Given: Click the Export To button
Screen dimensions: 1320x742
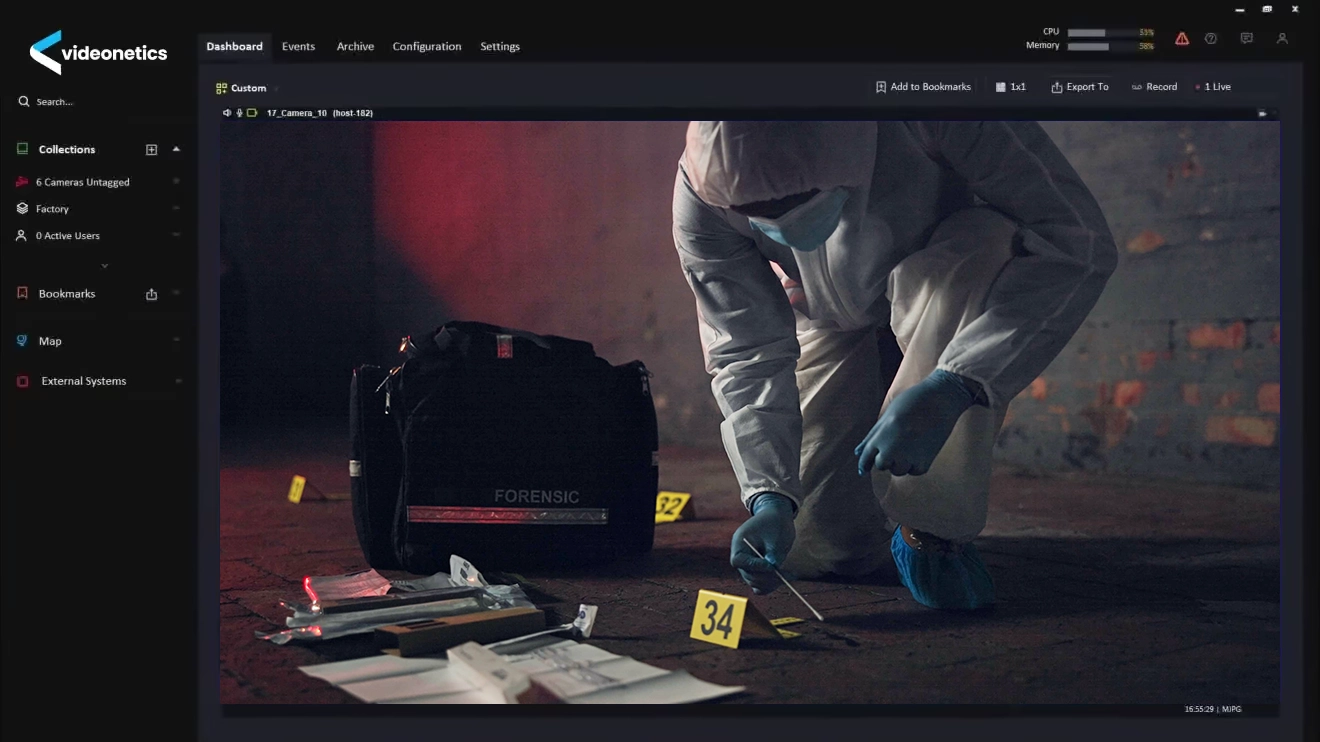Looking at the screenshot, I should [1079, 87].
